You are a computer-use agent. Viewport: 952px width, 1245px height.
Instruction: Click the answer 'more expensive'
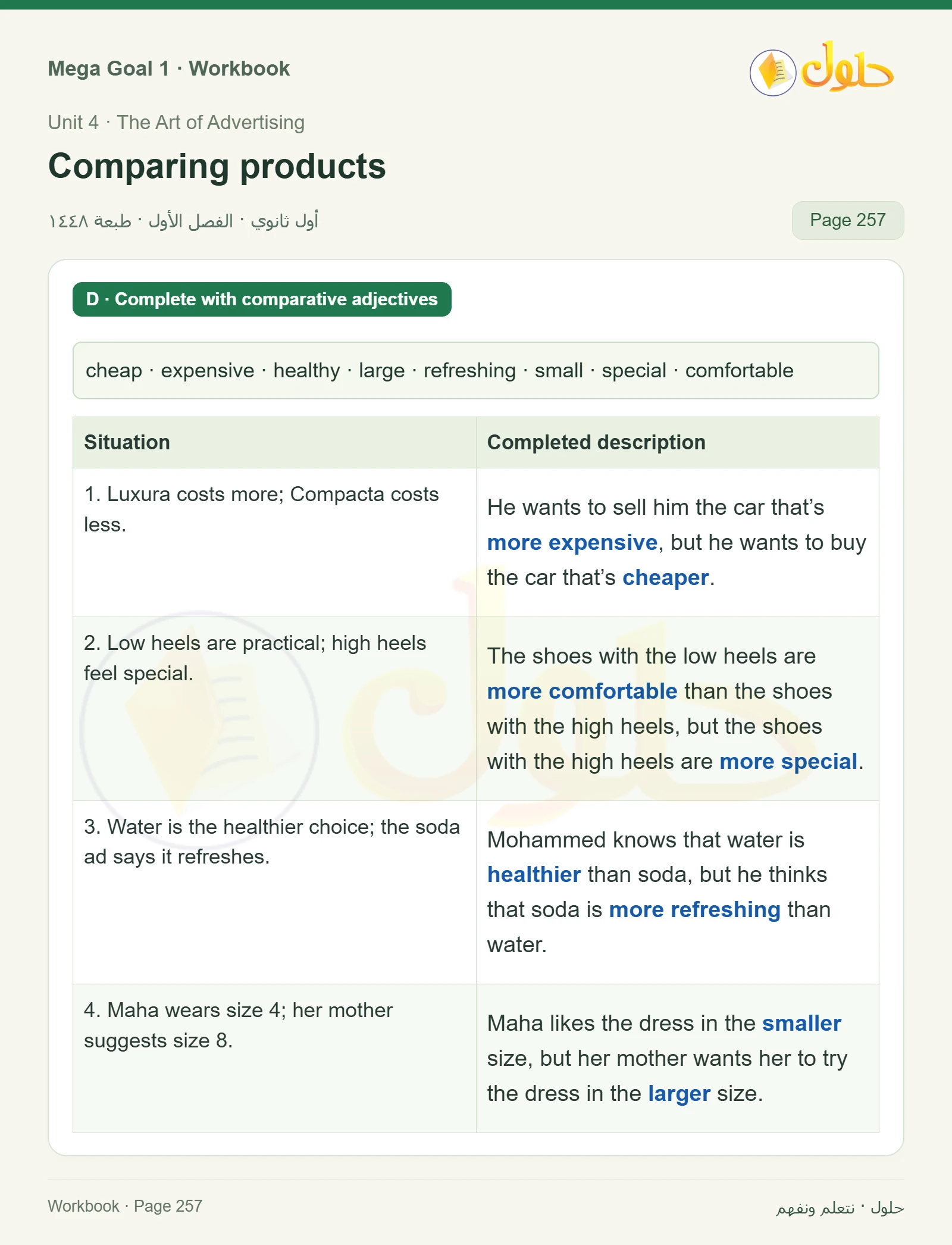(572, 543)
